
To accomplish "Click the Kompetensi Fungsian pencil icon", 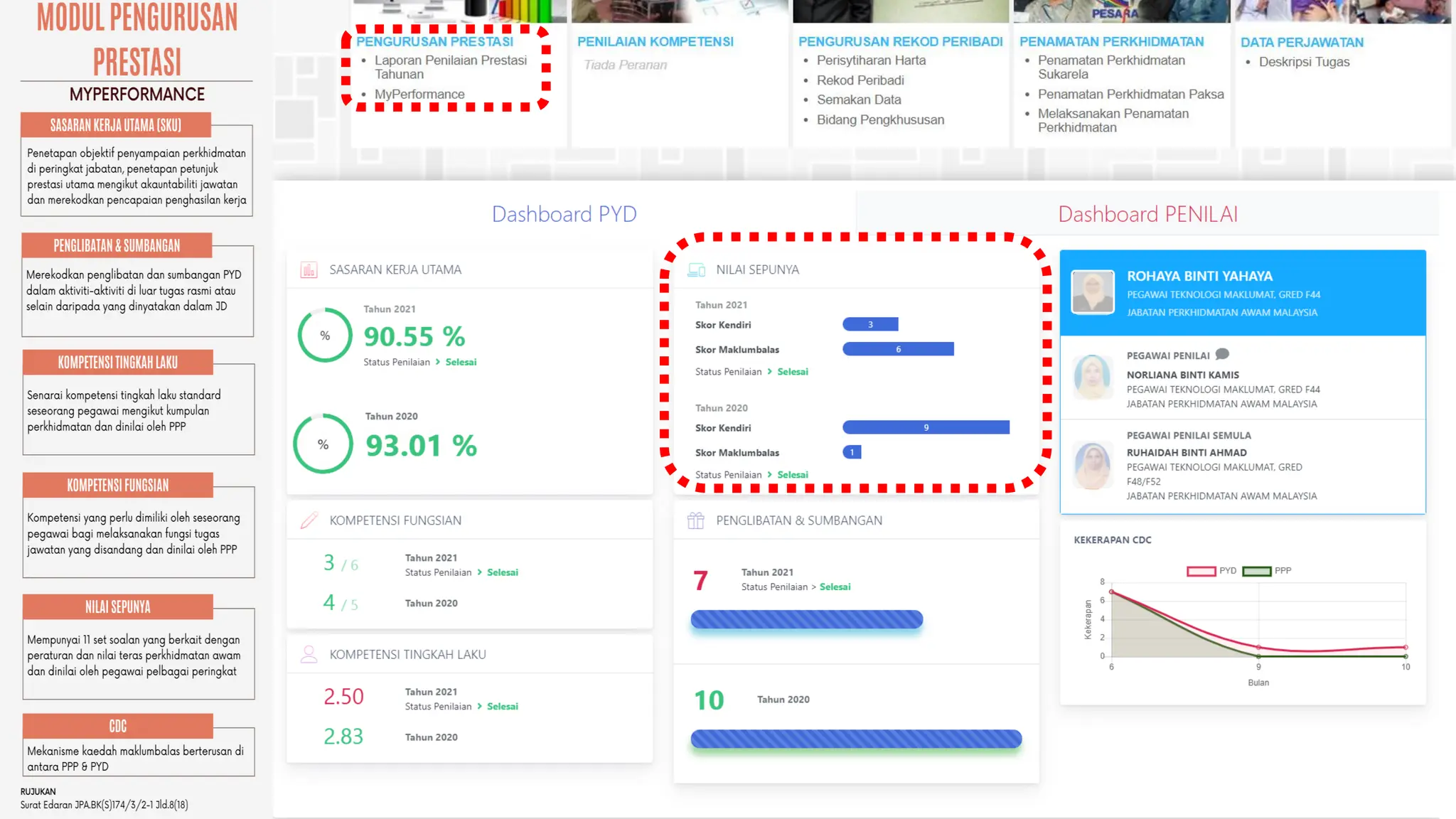I will [x=309, y=520].
